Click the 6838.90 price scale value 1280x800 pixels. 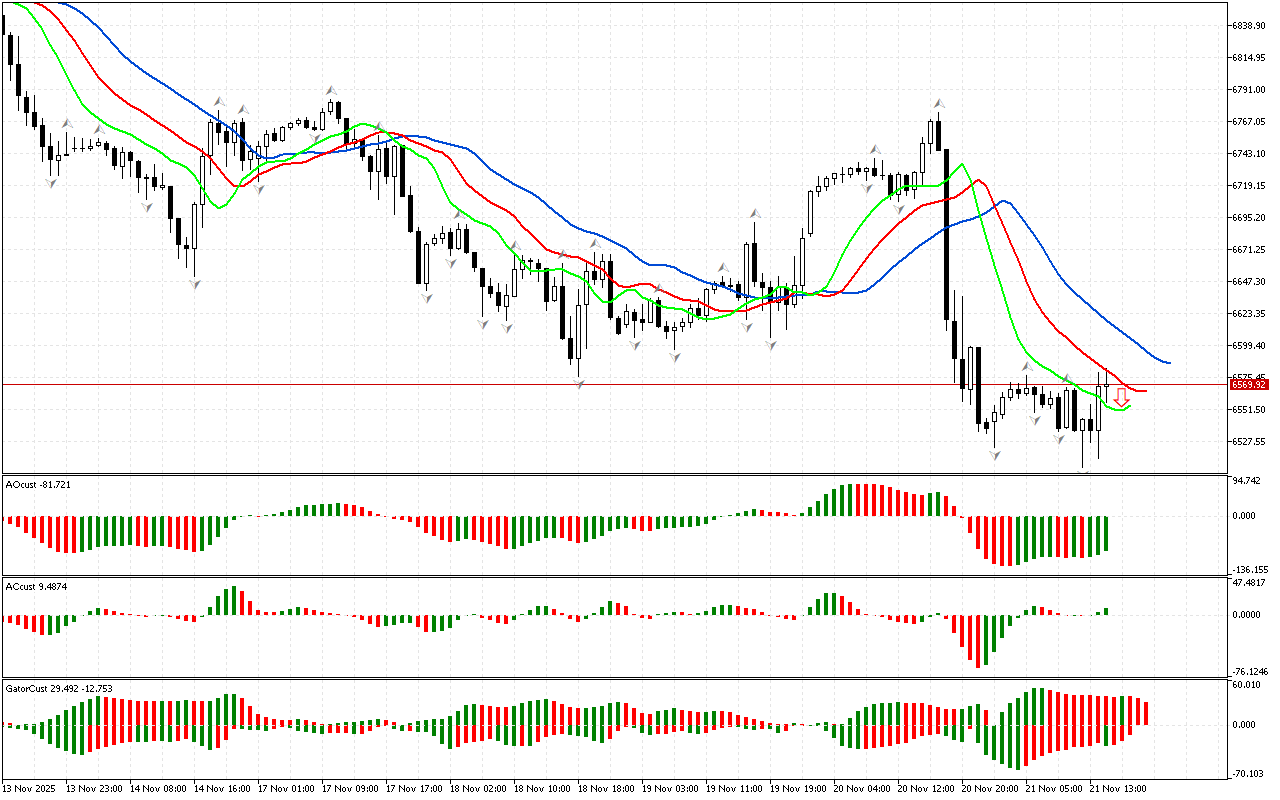[1250, 25]
